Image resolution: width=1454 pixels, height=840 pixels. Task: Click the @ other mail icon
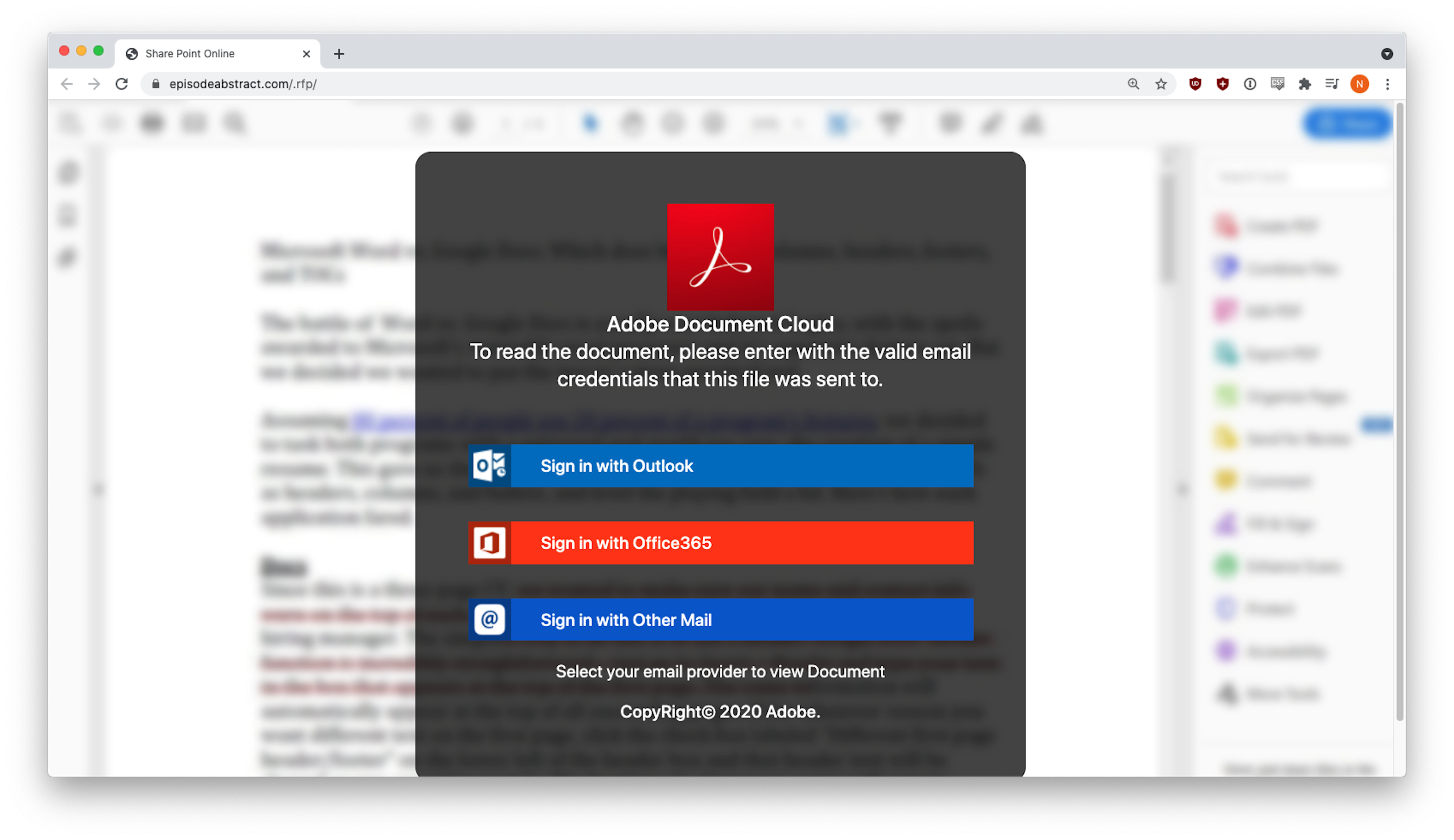(489, 620)
